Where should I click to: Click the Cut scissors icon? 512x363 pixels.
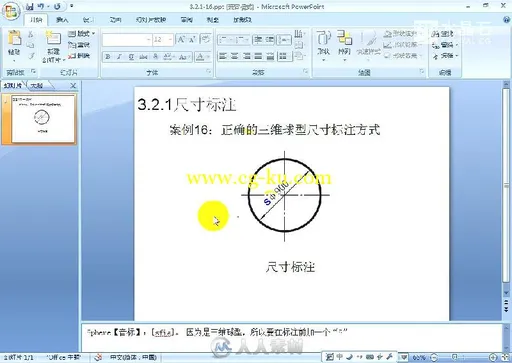tap(31, 34)
